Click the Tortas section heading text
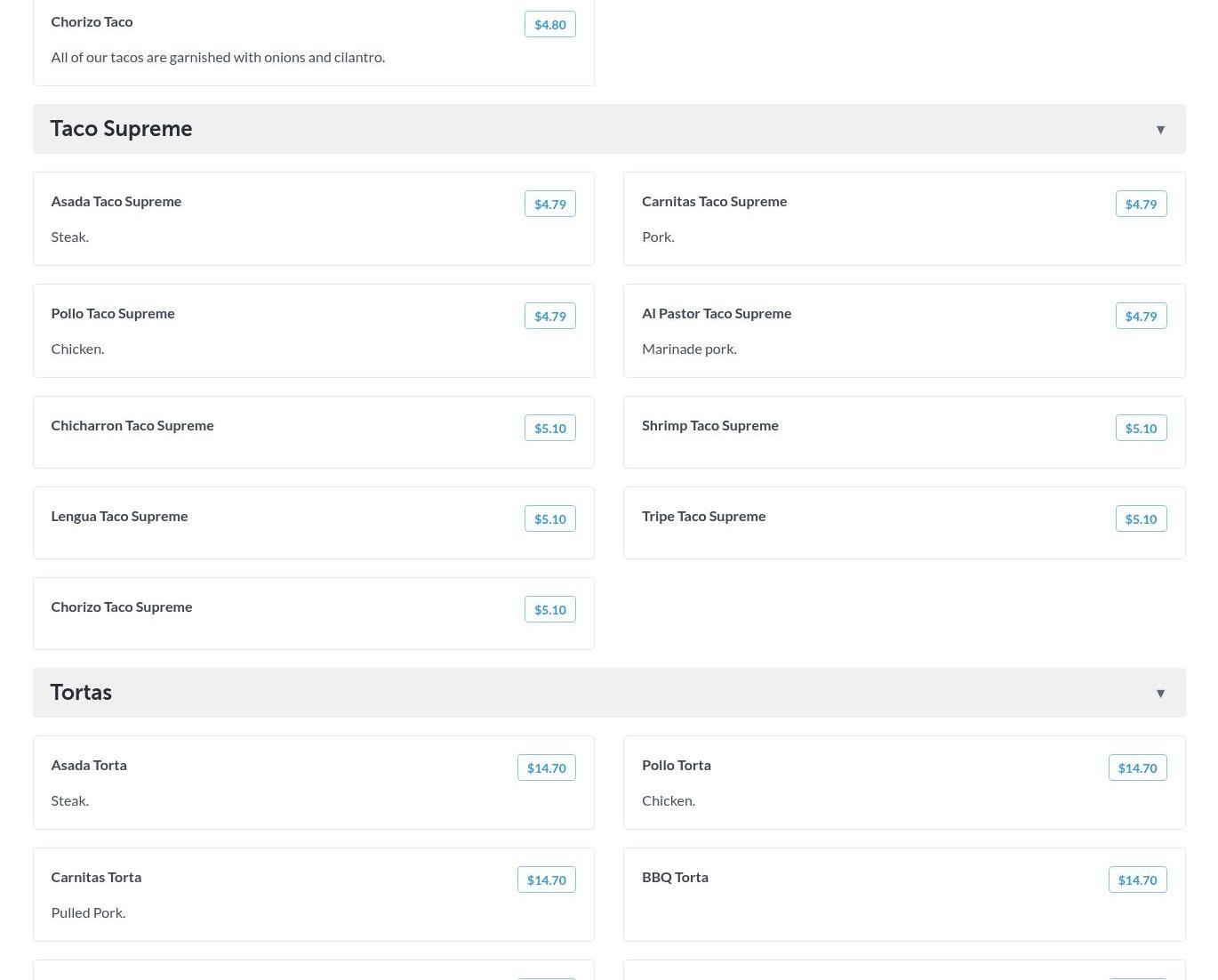 (81, 693)
